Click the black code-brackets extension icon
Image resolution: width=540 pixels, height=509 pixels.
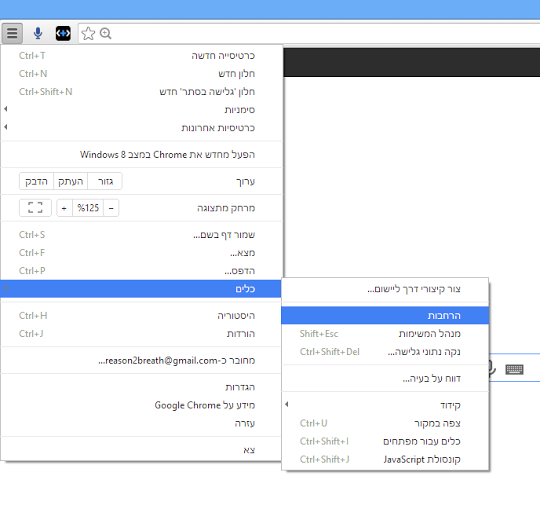click(63, 33)
